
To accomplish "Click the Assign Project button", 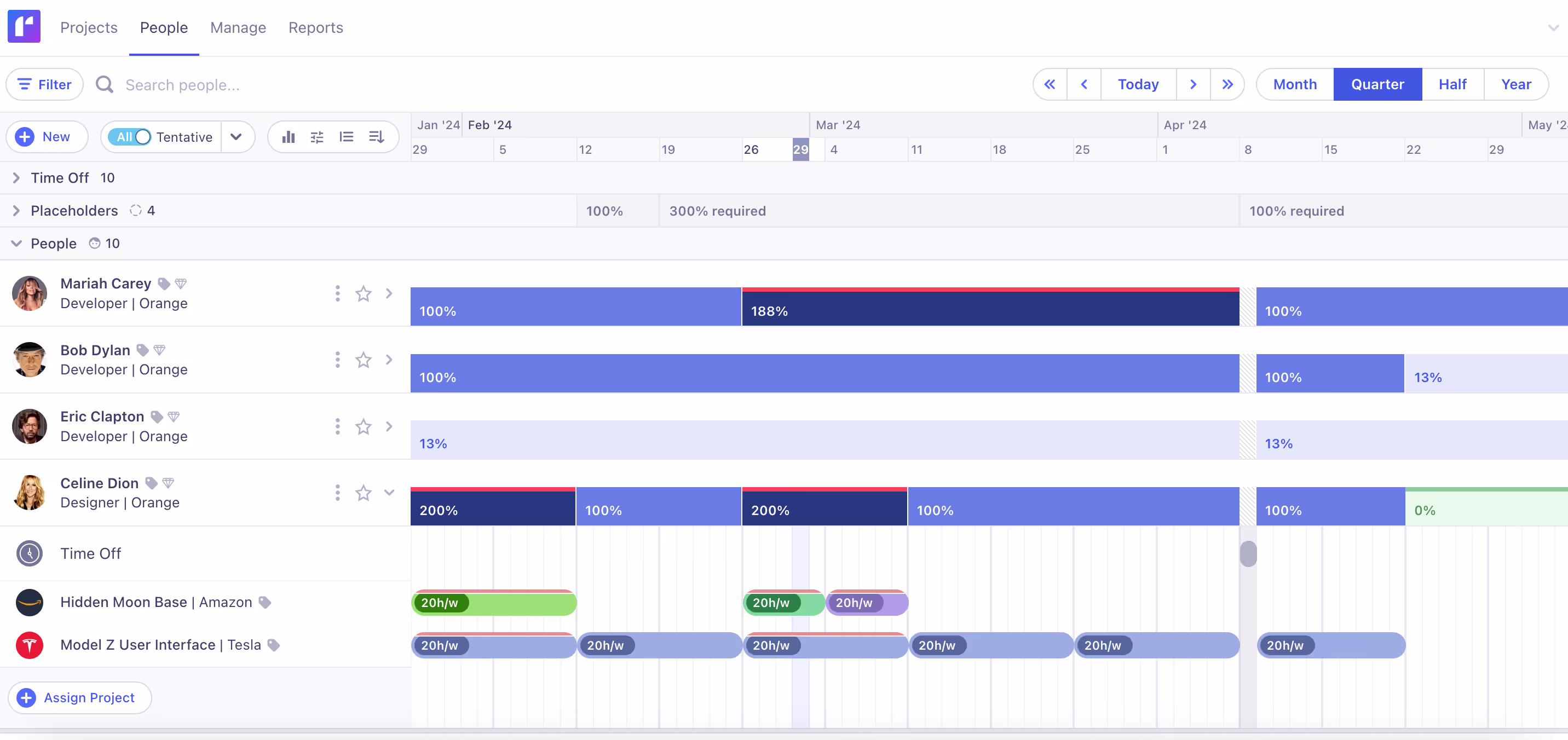I will pyautogui.click(x=79, y=697).
